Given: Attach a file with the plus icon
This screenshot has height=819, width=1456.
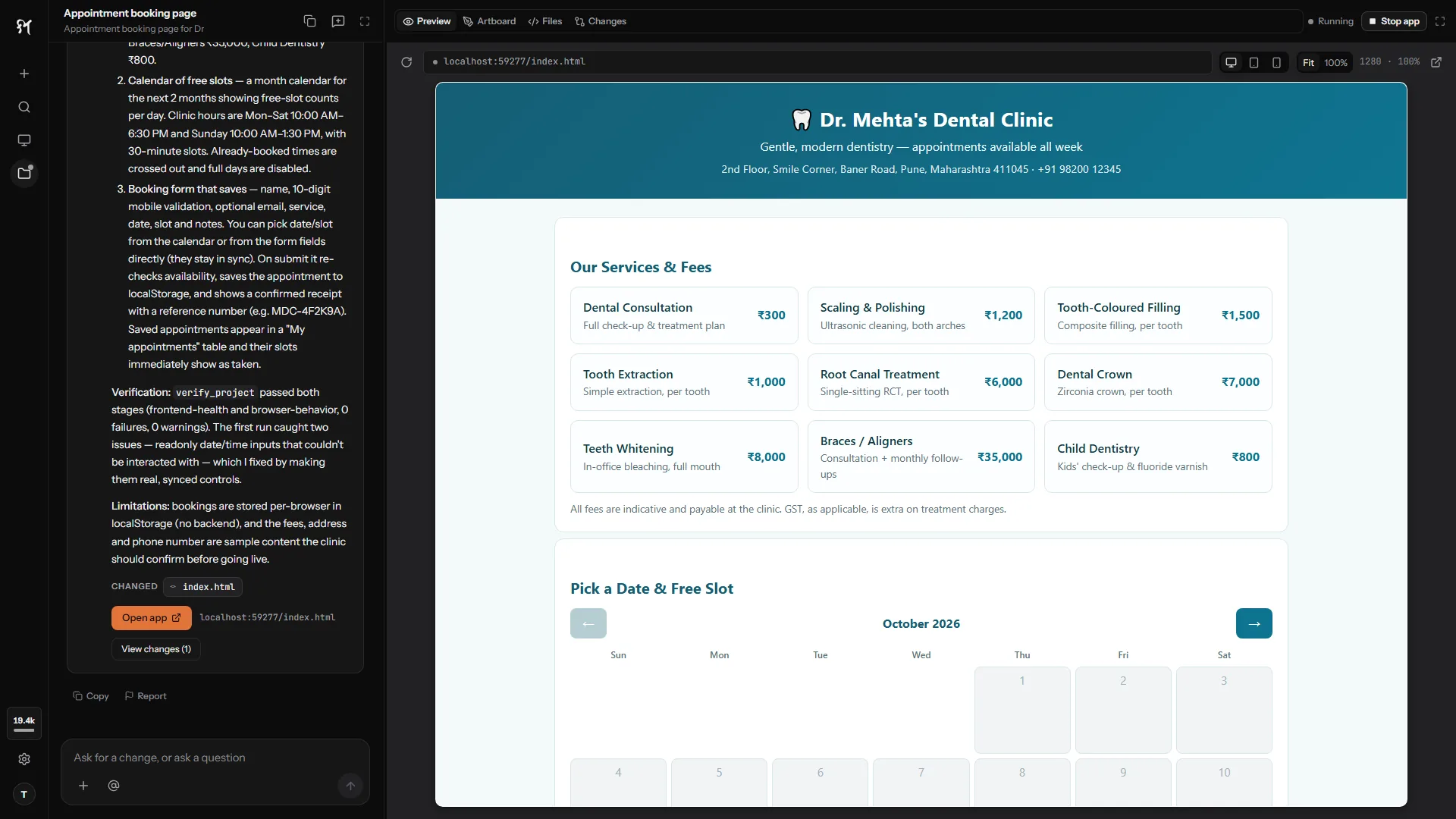Looking at the screenshot, I should 83,786.
